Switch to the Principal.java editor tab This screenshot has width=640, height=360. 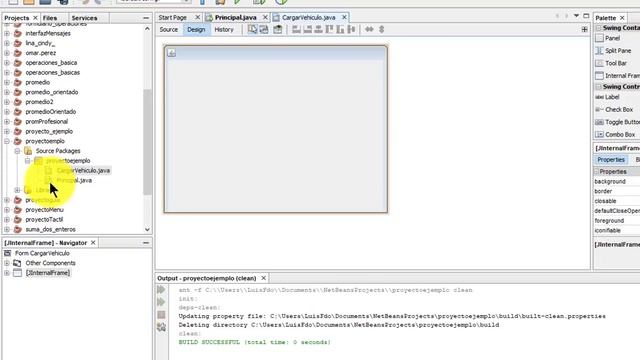click(x=236, y=18)
